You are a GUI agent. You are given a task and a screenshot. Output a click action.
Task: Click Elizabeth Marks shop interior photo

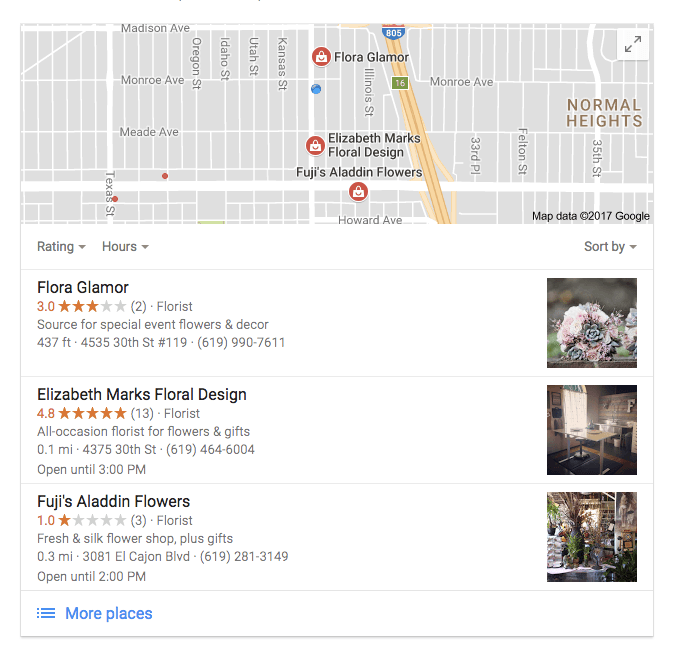click(592, 430)
